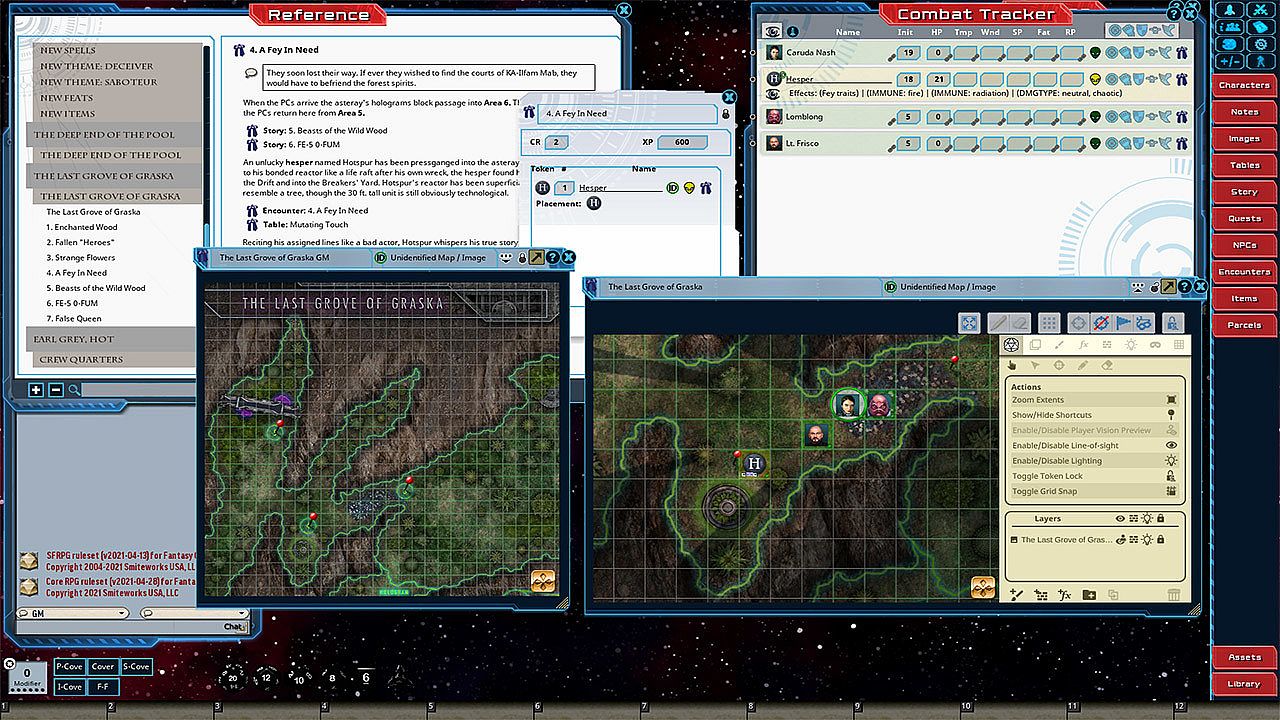Toggle Enable/Disable Lighting
Viewport: 1280px width, 720px height.
(x=1095, y=461)
